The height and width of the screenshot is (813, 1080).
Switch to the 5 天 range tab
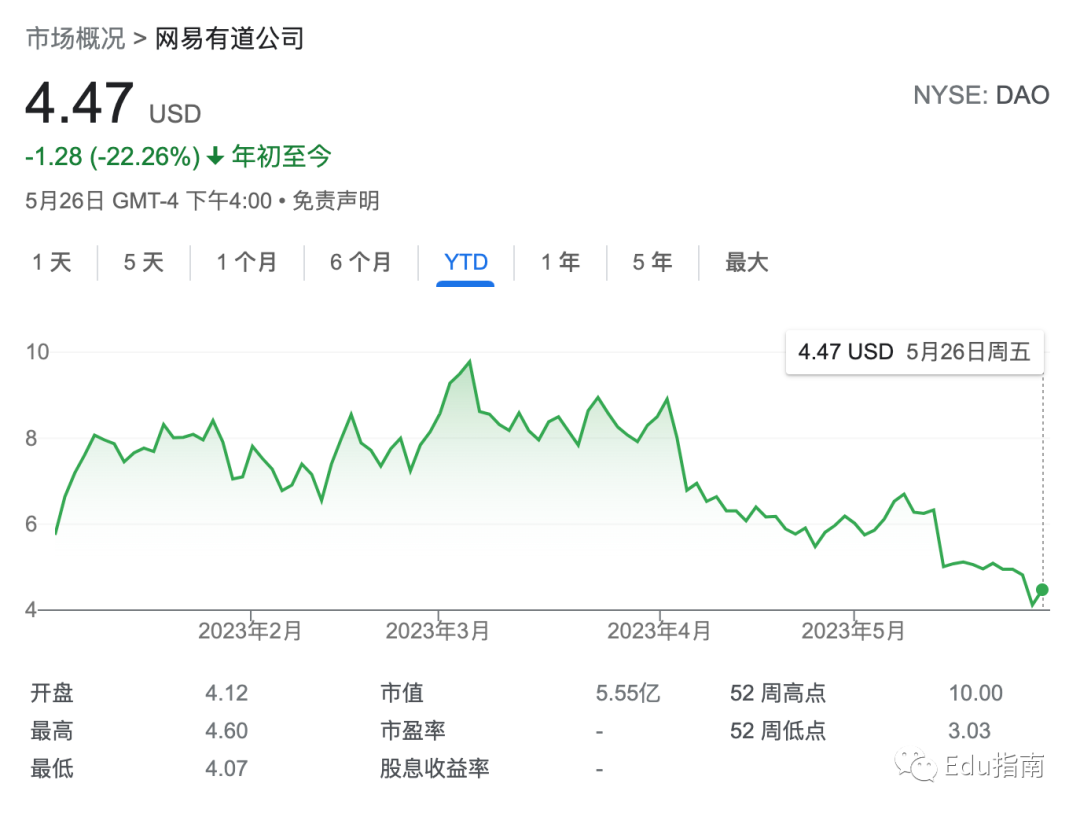(x=143, y=263)
